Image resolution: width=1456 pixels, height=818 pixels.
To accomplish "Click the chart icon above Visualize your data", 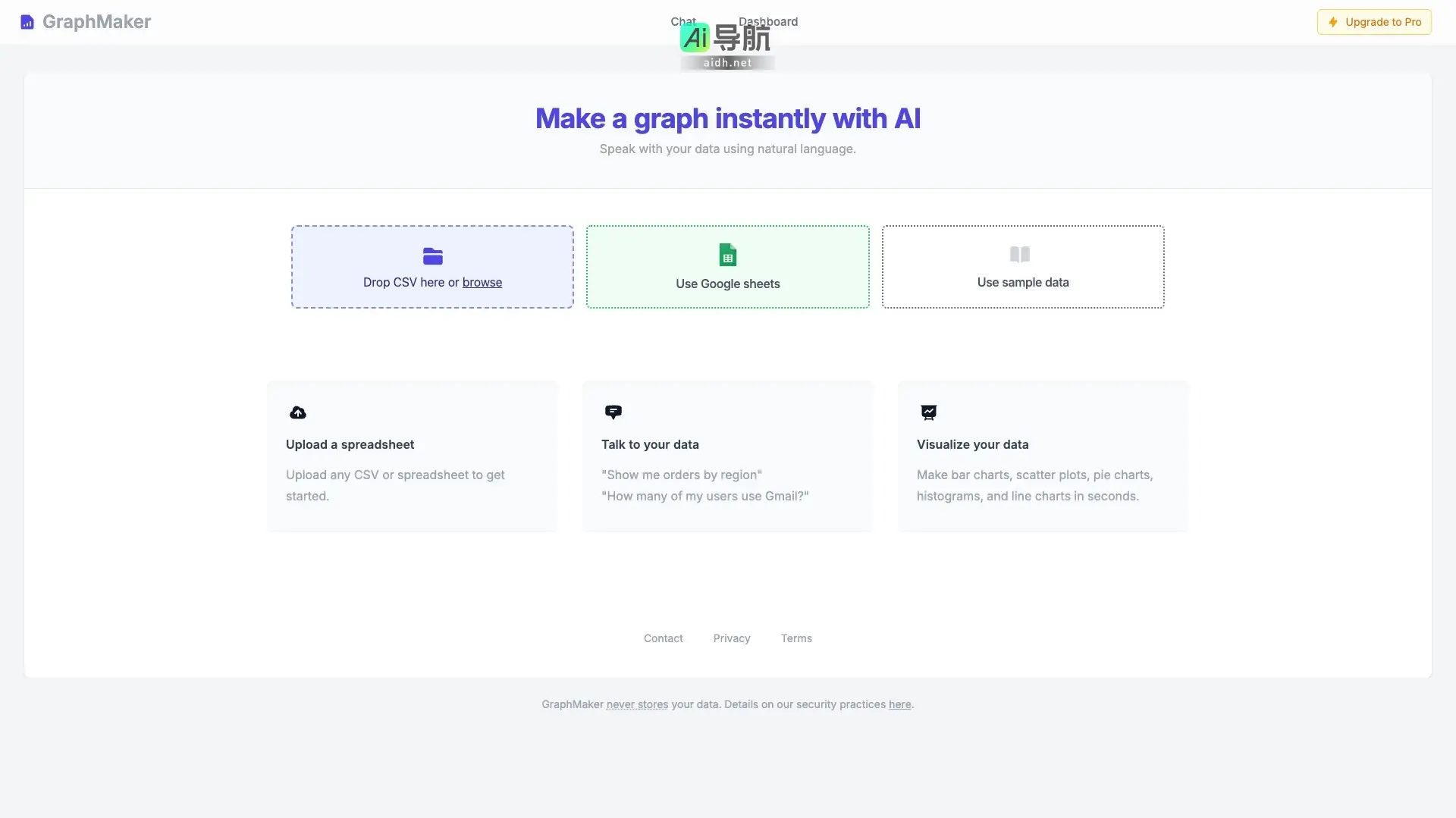I will click(x=929, y=412).
